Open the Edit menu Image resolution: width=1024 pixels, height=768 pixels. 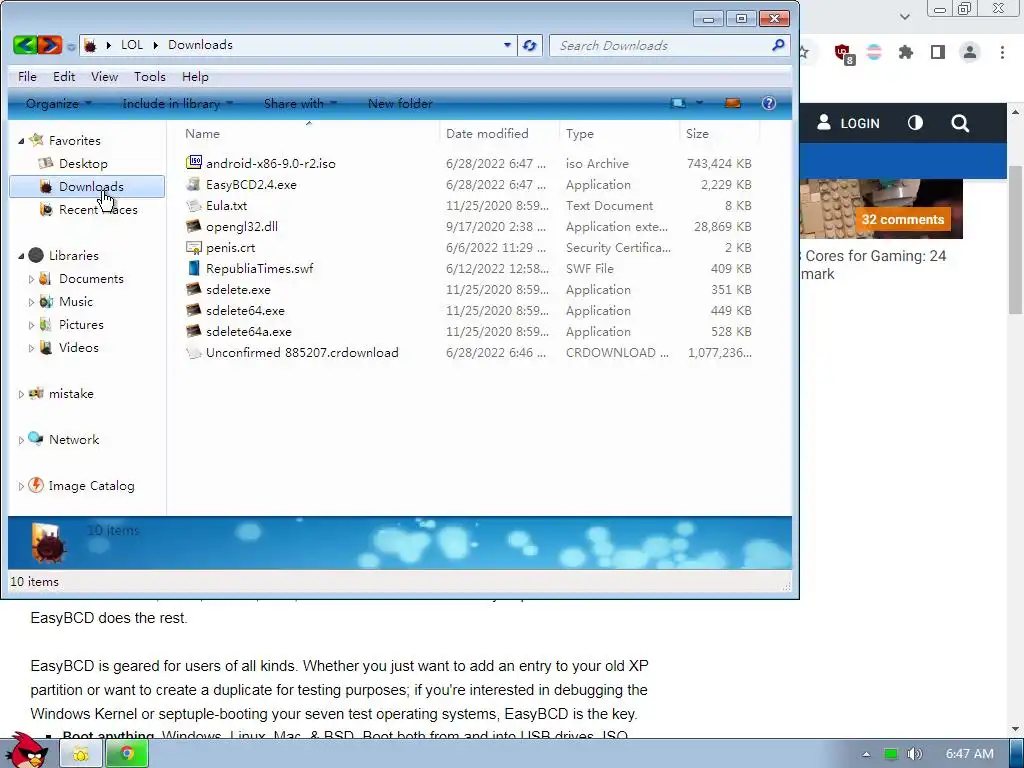[64, 76]
